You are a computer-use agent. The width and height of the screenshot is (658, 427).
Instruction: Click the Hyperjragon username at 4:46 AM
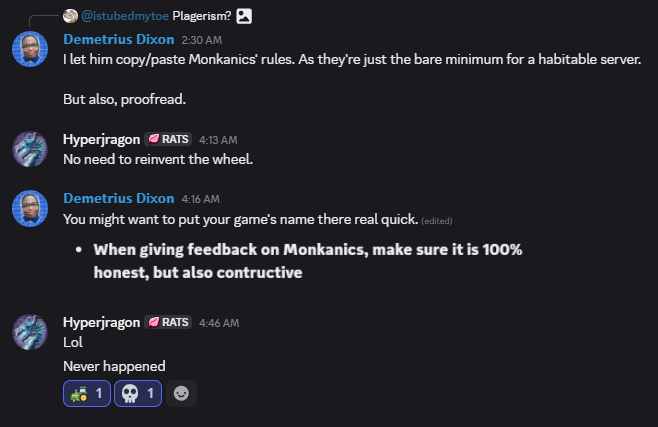click(100, 322)
